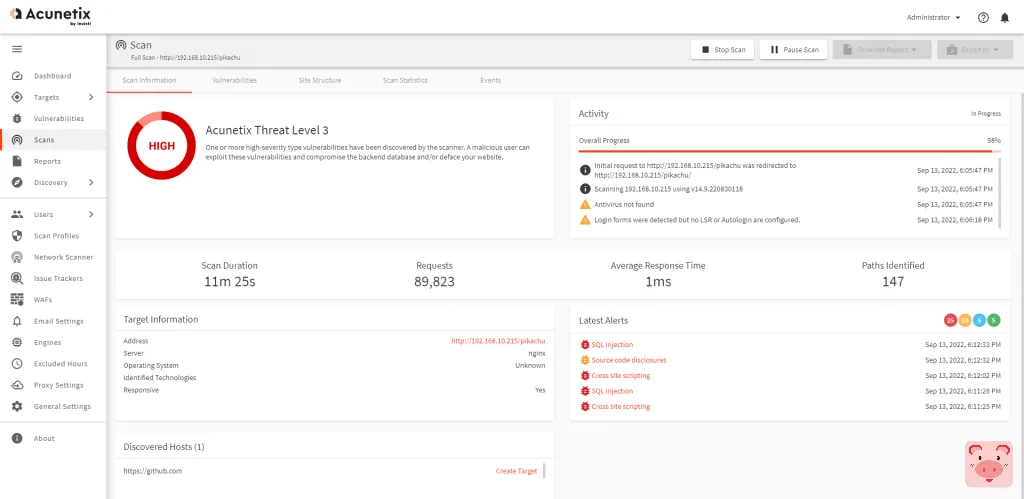This screenshot has height=499, width=1024.
Task: Click the Network Scanner sidebar icon
Action: (16, 257)
